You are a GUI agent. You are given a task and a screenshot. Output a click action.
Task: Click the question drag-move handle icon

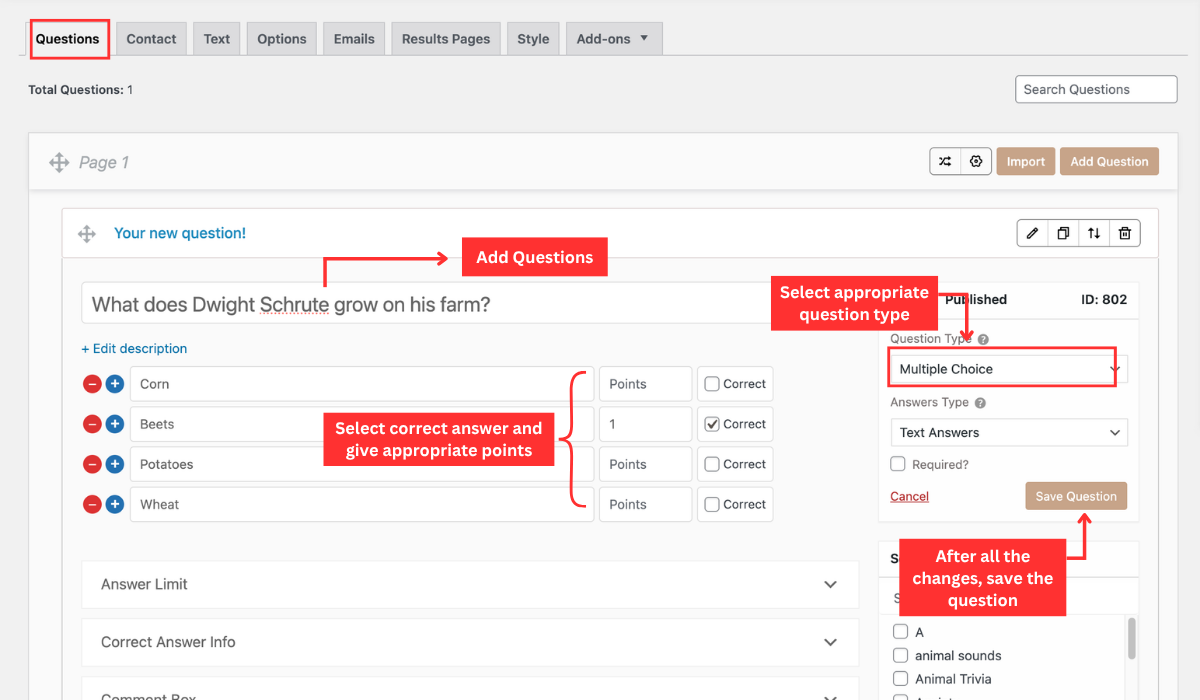pyautogui.click(x=87, y=234)
